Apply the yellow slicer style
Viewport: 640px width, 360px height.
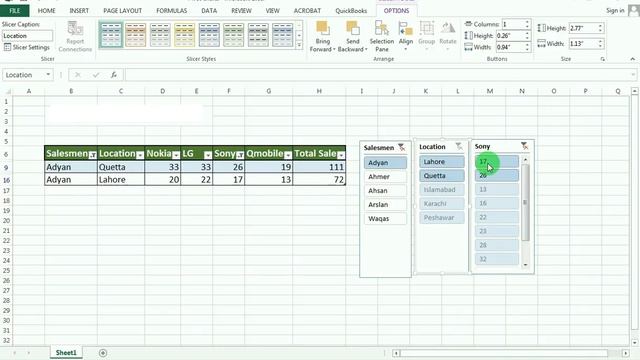coord(184,35)
